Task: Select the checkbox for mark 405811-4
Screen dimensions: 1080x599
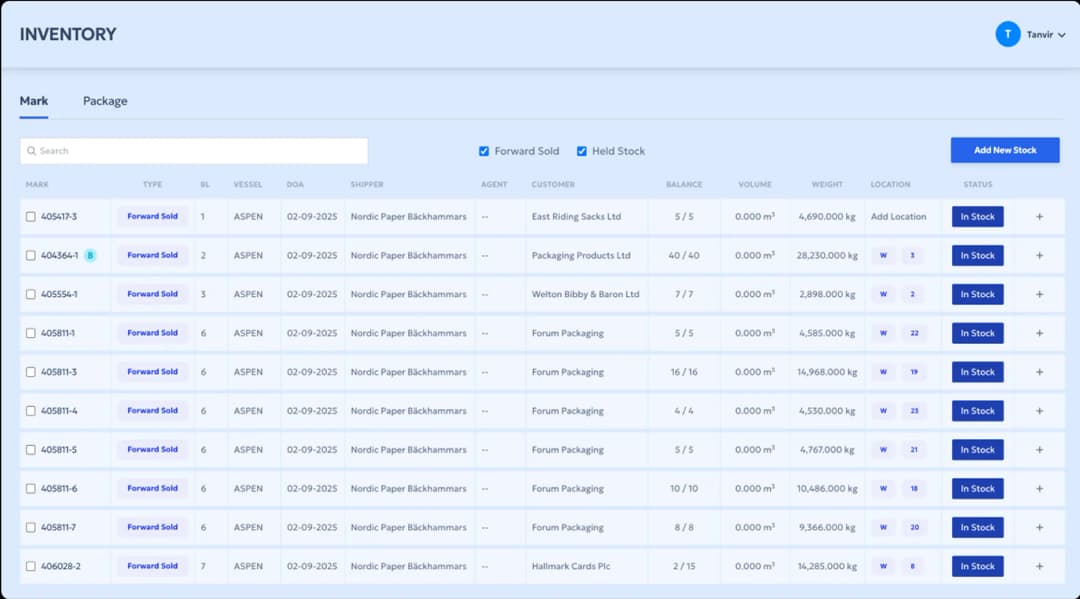Action: 31,411
